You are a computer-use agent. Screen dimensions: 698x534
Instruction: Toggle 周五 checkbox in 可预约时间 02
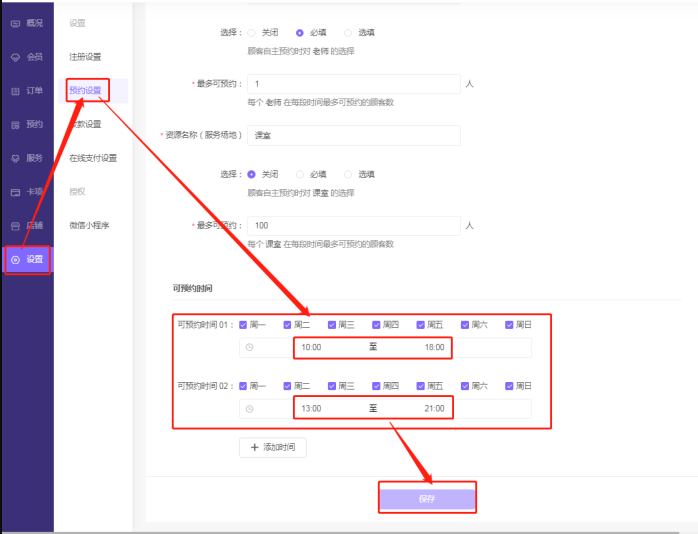coord(420,386)
